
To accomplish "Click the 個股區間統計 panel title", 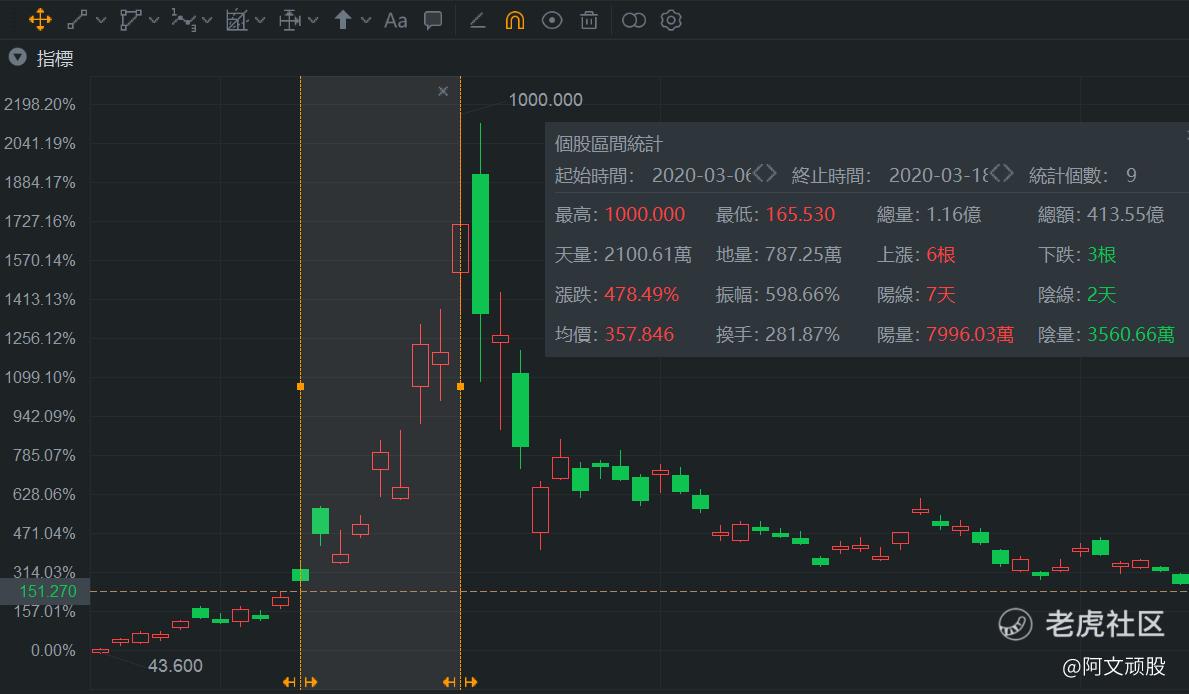I will 608,143.
